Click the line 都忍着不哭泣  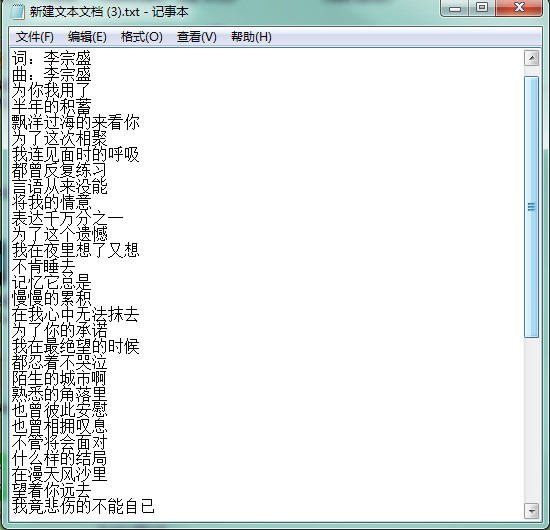[60, 363]
